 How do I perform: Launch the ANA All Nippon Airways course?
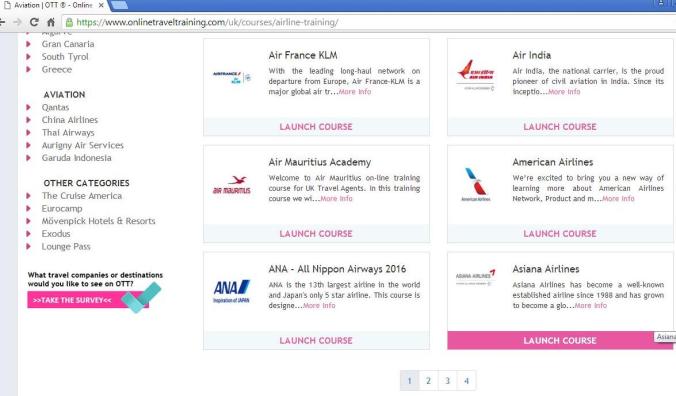coord(316,340)
